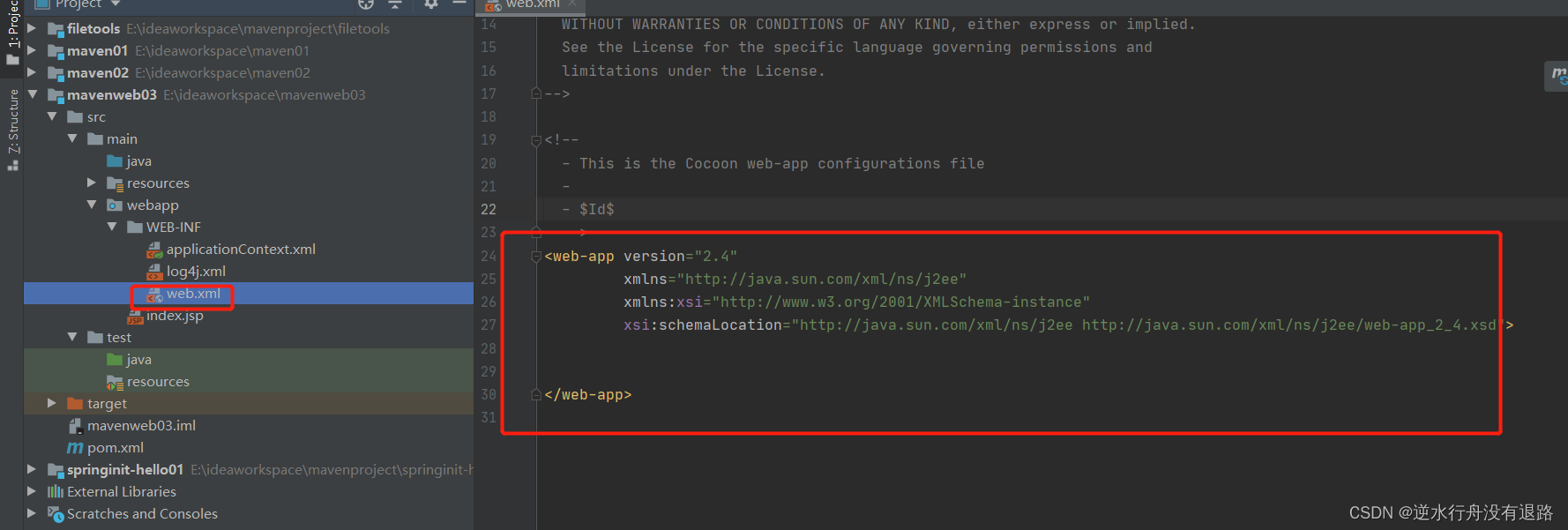The height and width of the screenshot is (530, 1568).
Task: Click the green java test folder icon
Action: (x=115, y=360)
